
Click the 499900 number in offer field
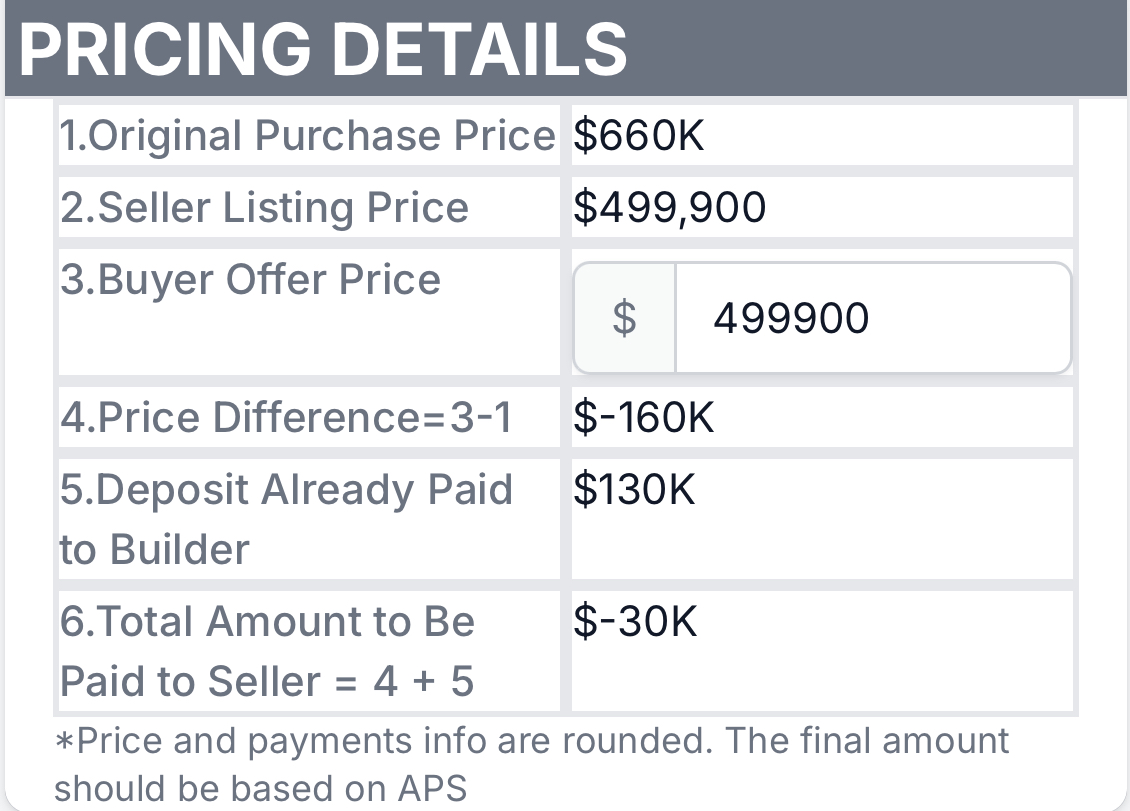pyautogui.click(x=791, y=318)
